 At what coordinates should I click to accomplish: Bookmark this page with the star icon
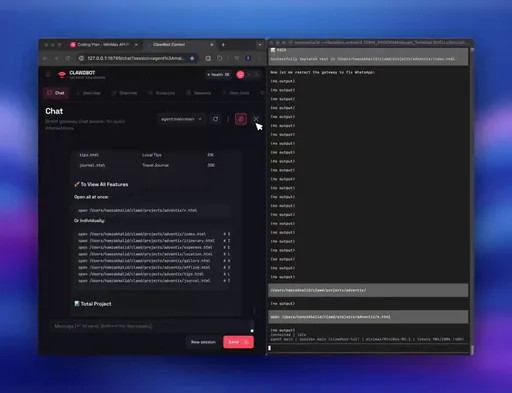(192, 58)
